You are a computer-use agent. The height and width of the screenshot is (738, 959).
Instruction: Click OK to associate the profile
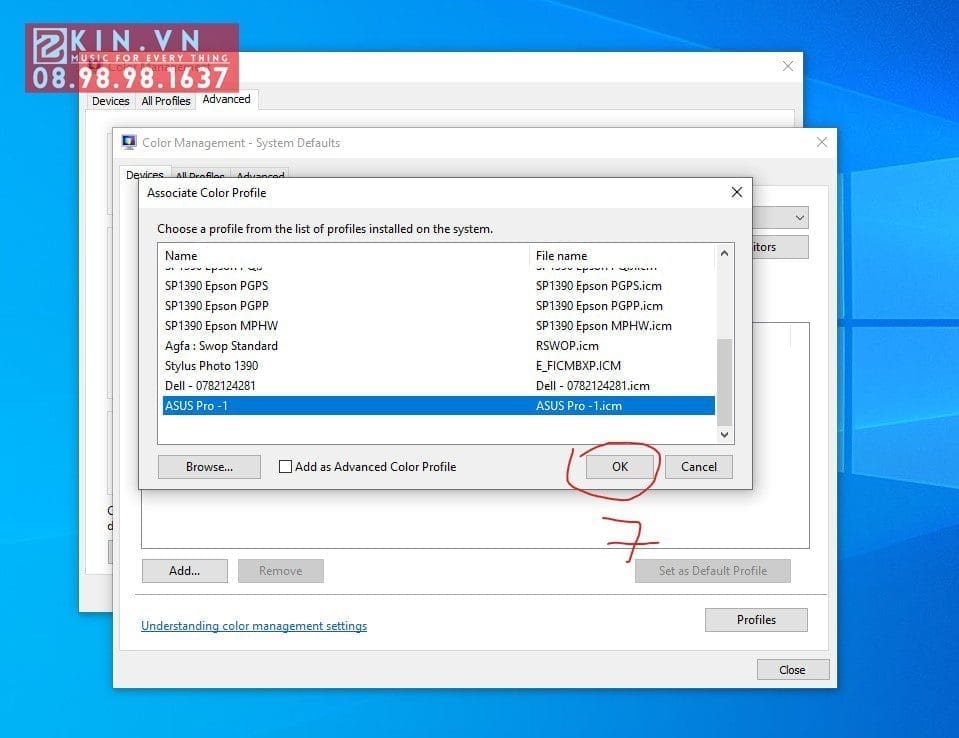click(620, 466)
